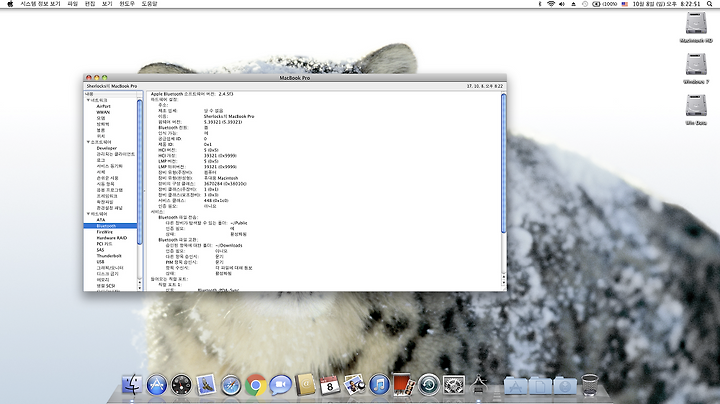Select ATA in the hardware list
This screenshot has width=720, height=404.
pyautogui.click(x=101, y=220)
